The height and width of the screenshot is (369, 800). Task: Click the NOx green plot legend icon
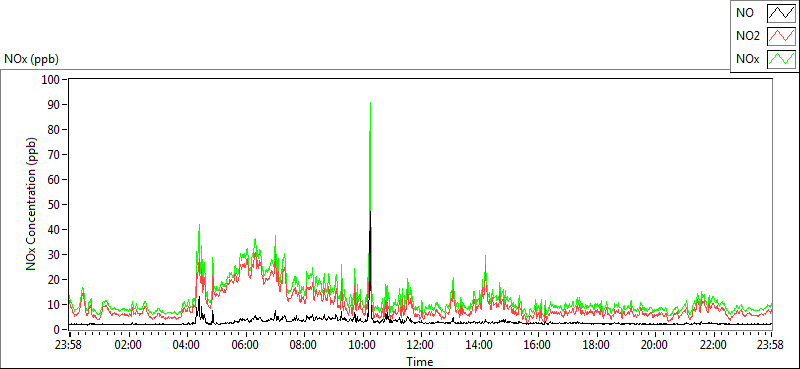(x=782, y=59)
